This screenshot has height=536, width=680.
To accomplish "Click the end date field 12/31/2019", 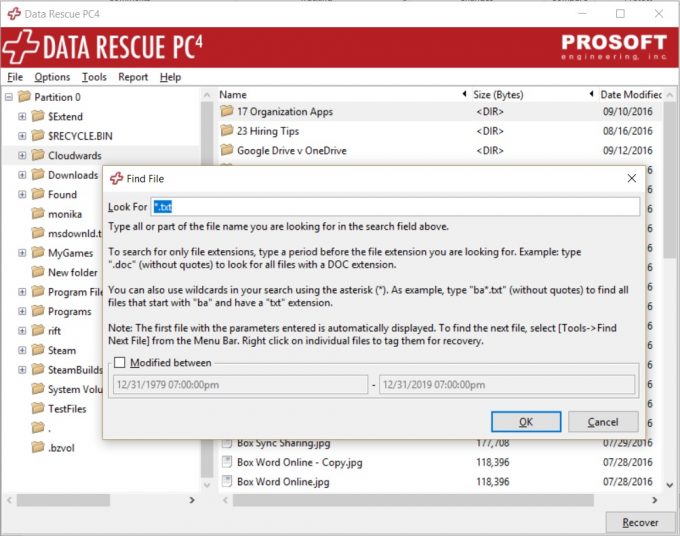I will pyautogui.click(x=507, y=385).
